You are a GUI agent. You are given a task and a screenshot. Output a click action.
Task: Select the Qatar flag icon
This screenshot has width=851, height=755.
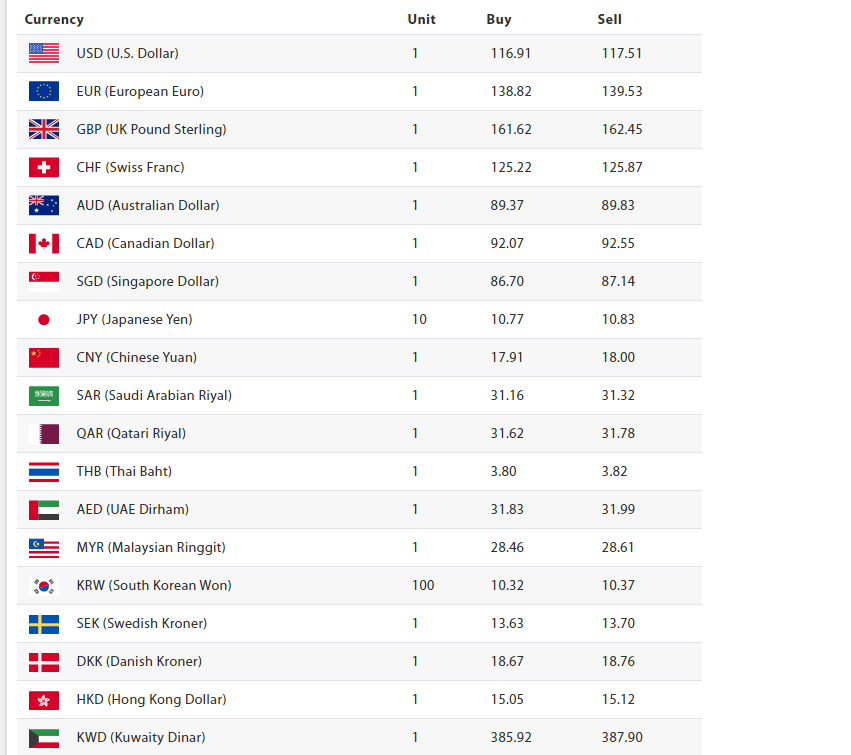pos(44,433)
